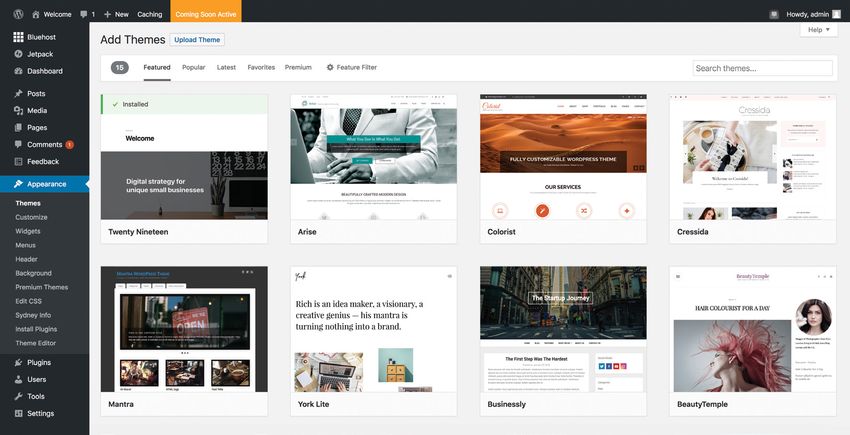Click the Arise theme name label
This screenshot has width=850, height=435.
pyautogui.click(x=307, y=232)
